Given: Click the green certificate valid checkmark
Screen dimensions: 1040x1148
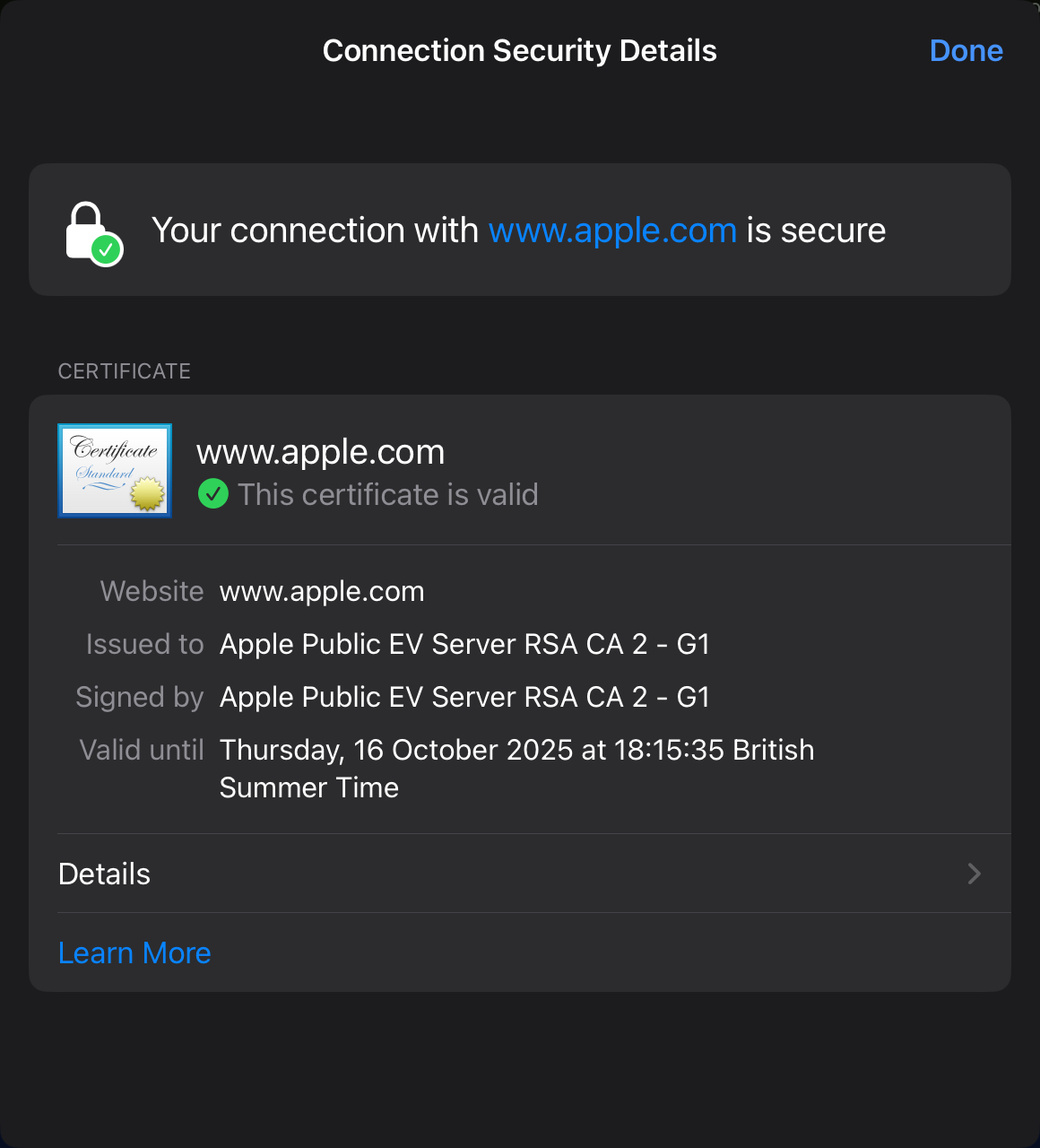Looking at the screenshot, I should tap(212, 494).
